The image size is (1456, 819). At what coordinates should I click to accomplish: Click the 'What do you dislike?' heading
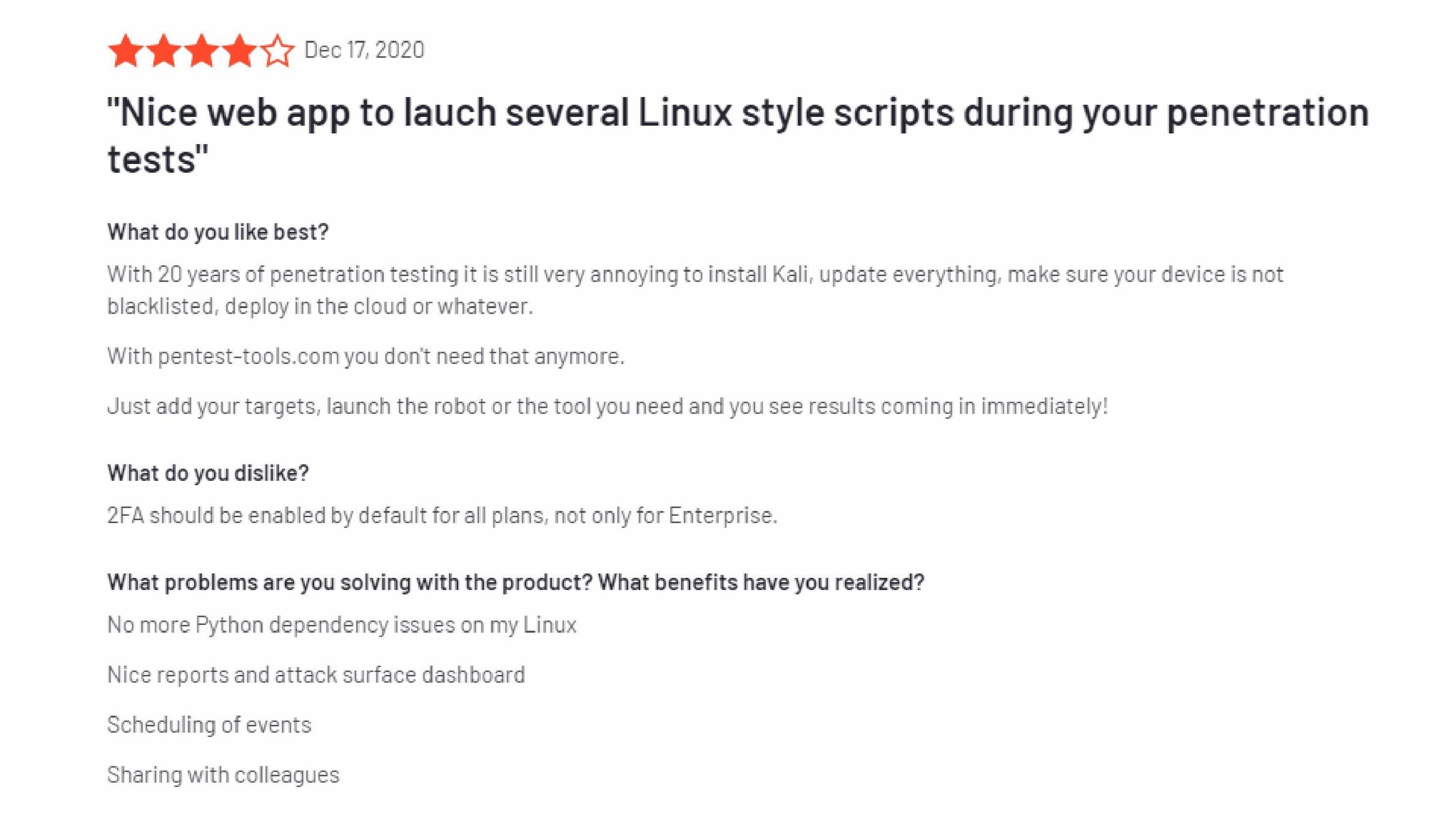tap(208, 473)
